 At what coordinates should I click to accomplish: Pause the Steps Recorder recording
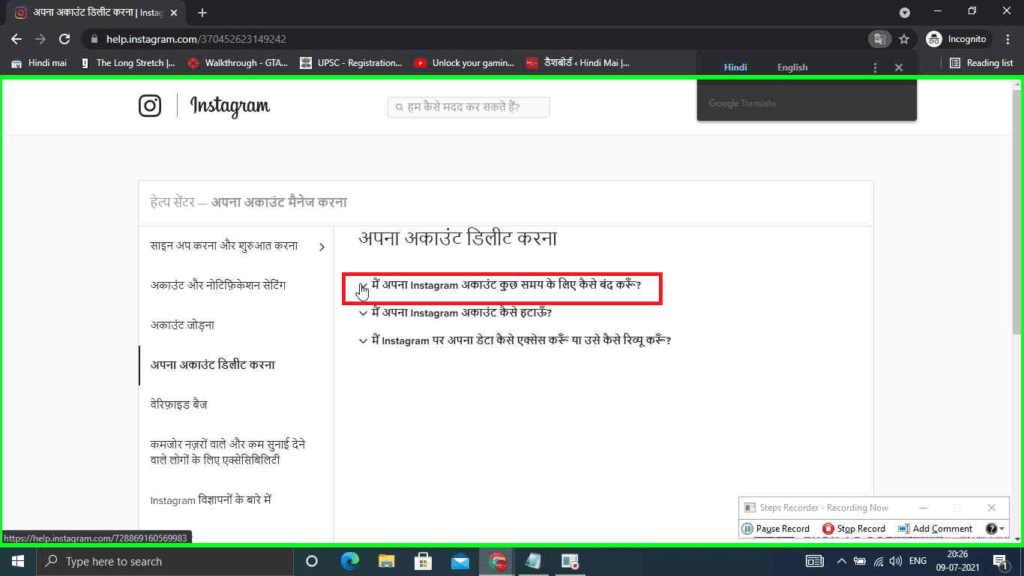pyautogui.click(x=776, y=528)
